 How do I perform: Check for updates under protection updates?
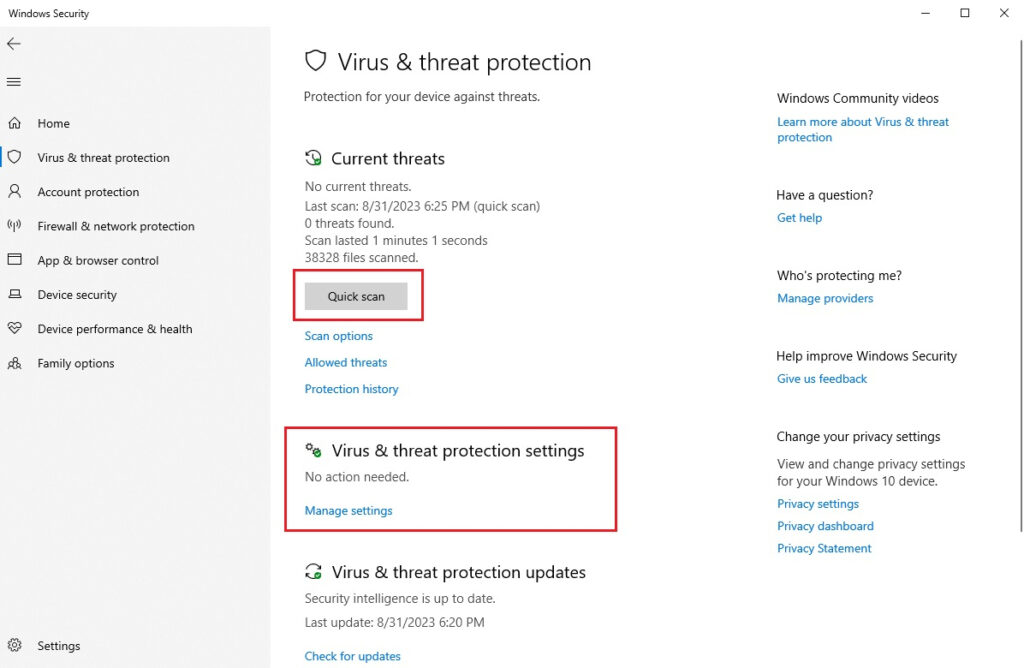pos(352,656)
